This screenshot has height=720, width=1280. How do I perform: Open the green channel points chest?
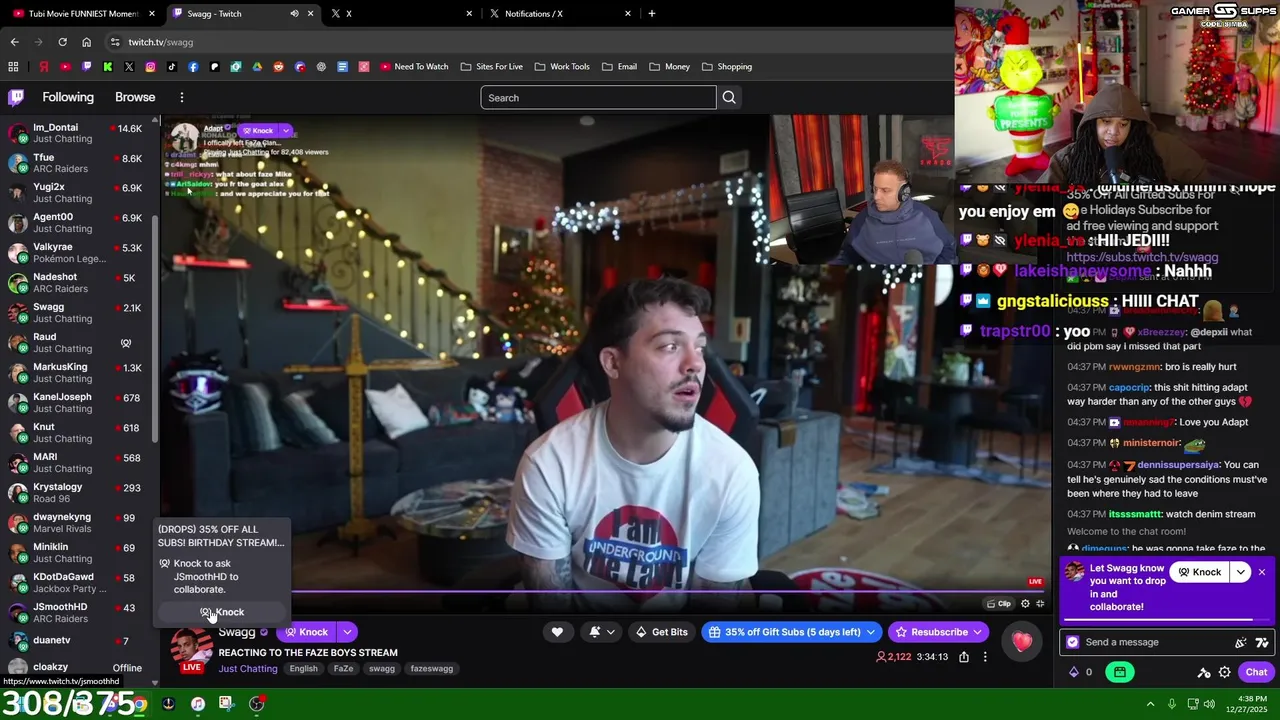(1120, 672)
